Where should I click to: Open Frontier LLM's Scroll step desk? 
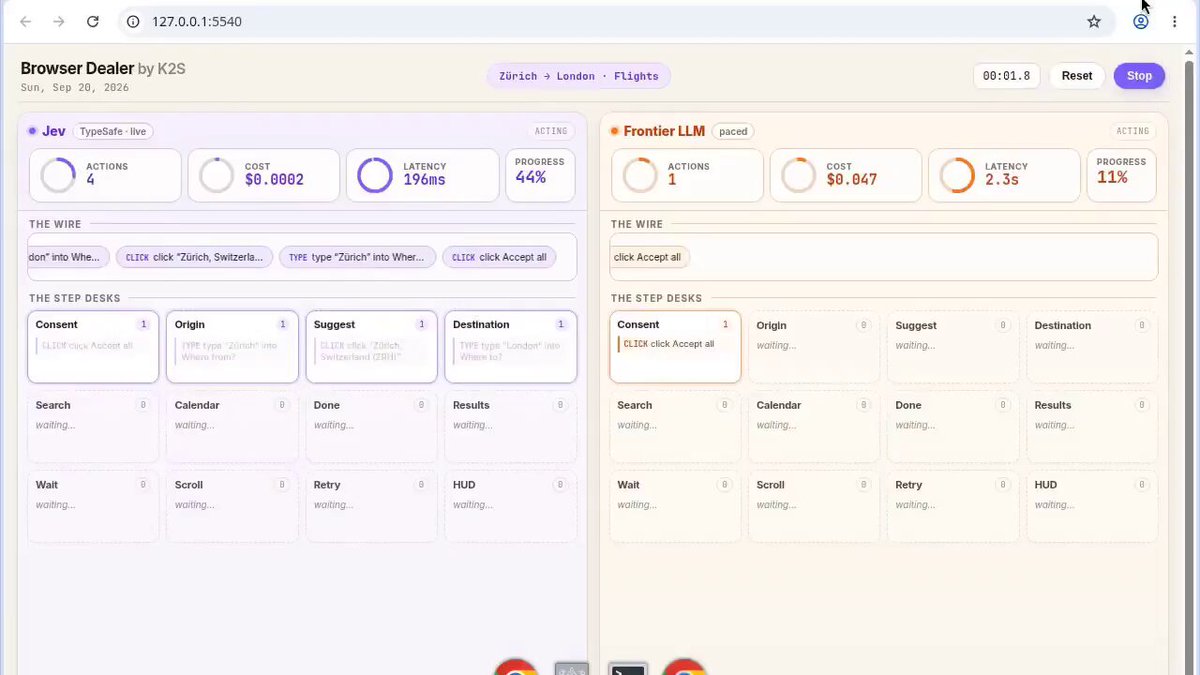(x=814, y=506)
